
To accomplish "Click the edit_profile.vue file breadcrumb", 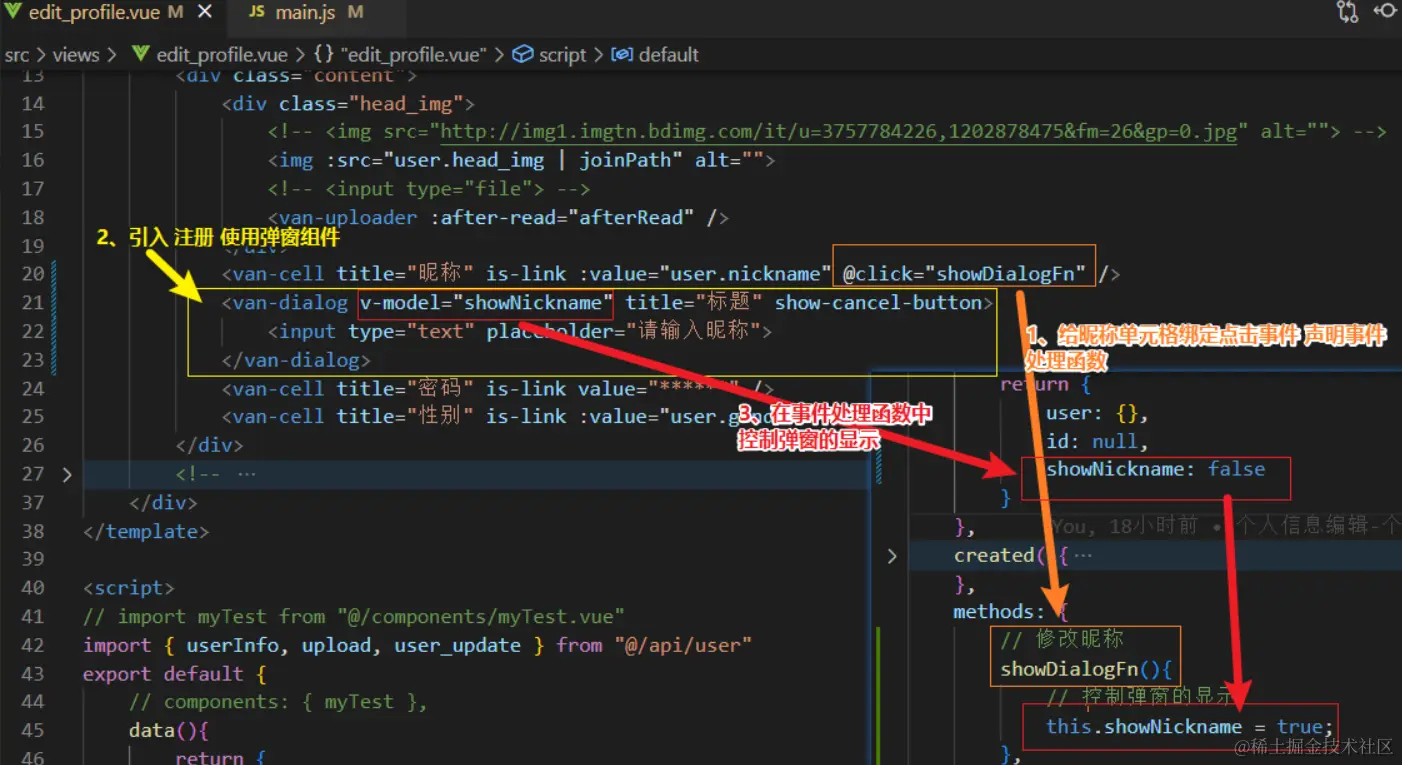I will coord(221,55).
